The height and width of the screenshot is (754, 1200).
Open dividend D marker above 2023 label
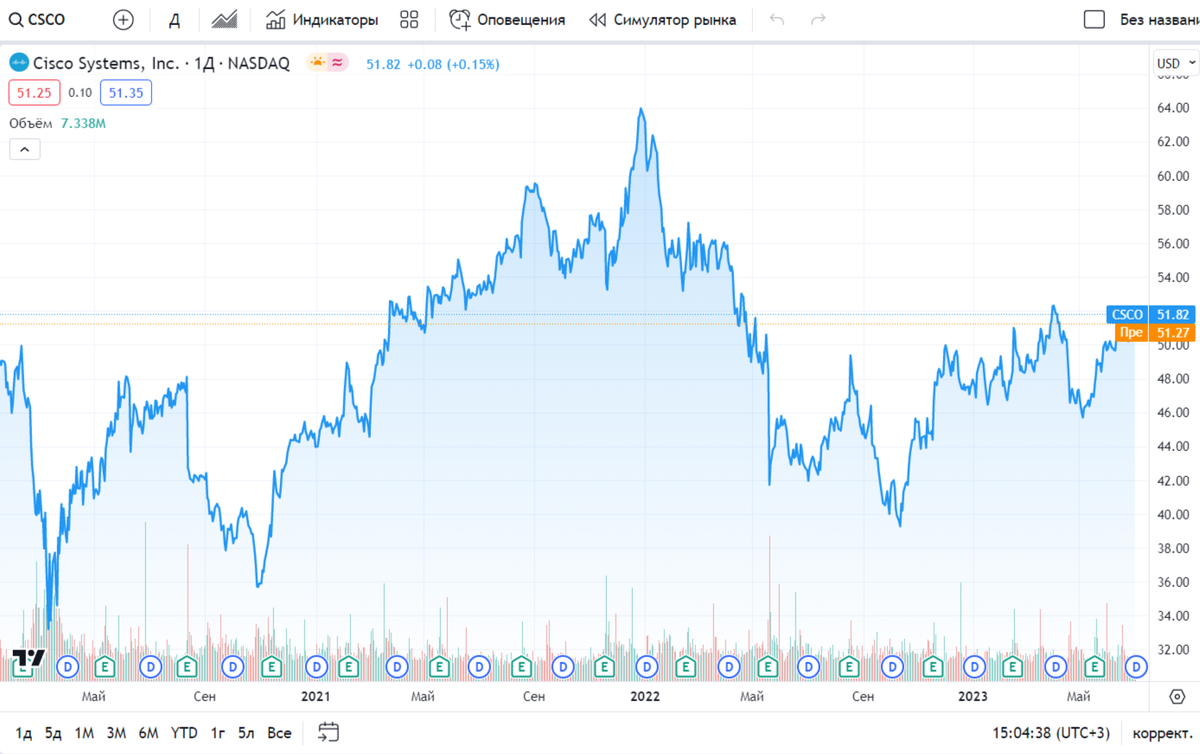click(973, 665)
